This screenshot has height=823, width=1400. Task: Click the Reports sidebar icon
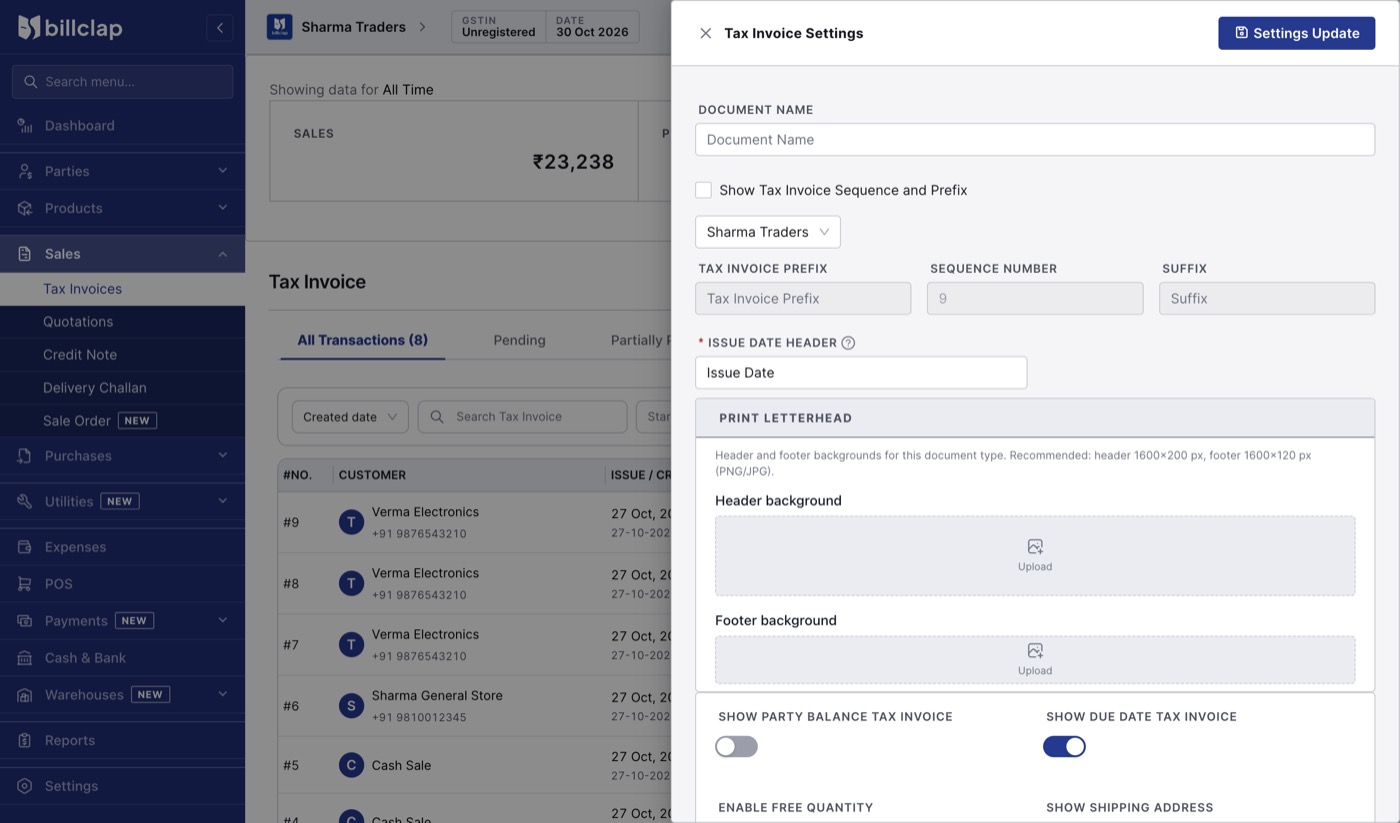(25, 740)
